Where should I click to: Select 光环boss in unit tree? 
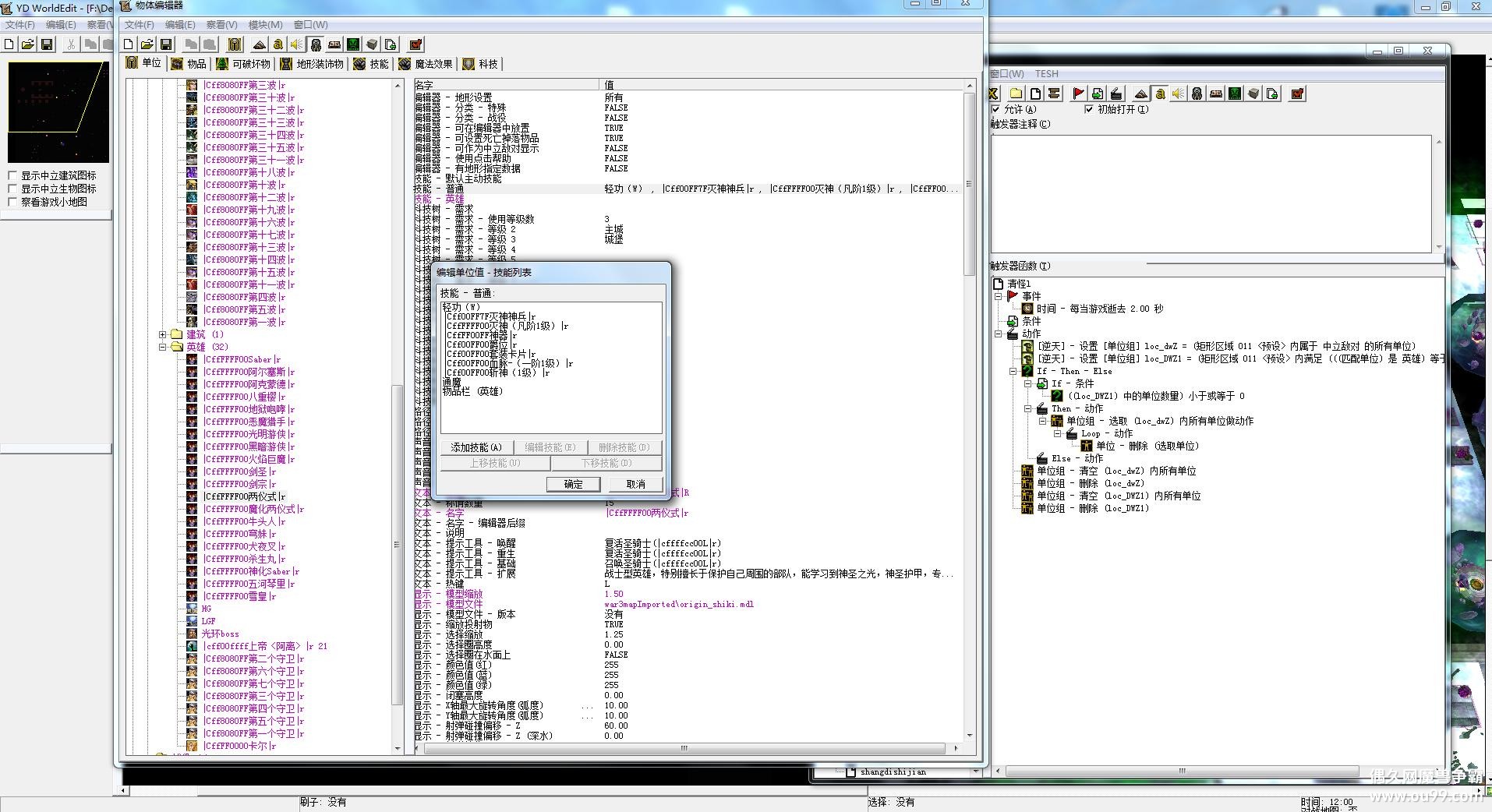(220, 634)
